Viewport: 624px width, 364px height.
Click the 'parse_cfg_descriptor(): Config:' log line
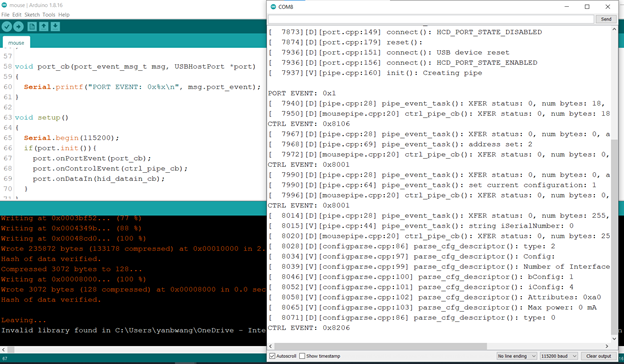click(411, 257)
